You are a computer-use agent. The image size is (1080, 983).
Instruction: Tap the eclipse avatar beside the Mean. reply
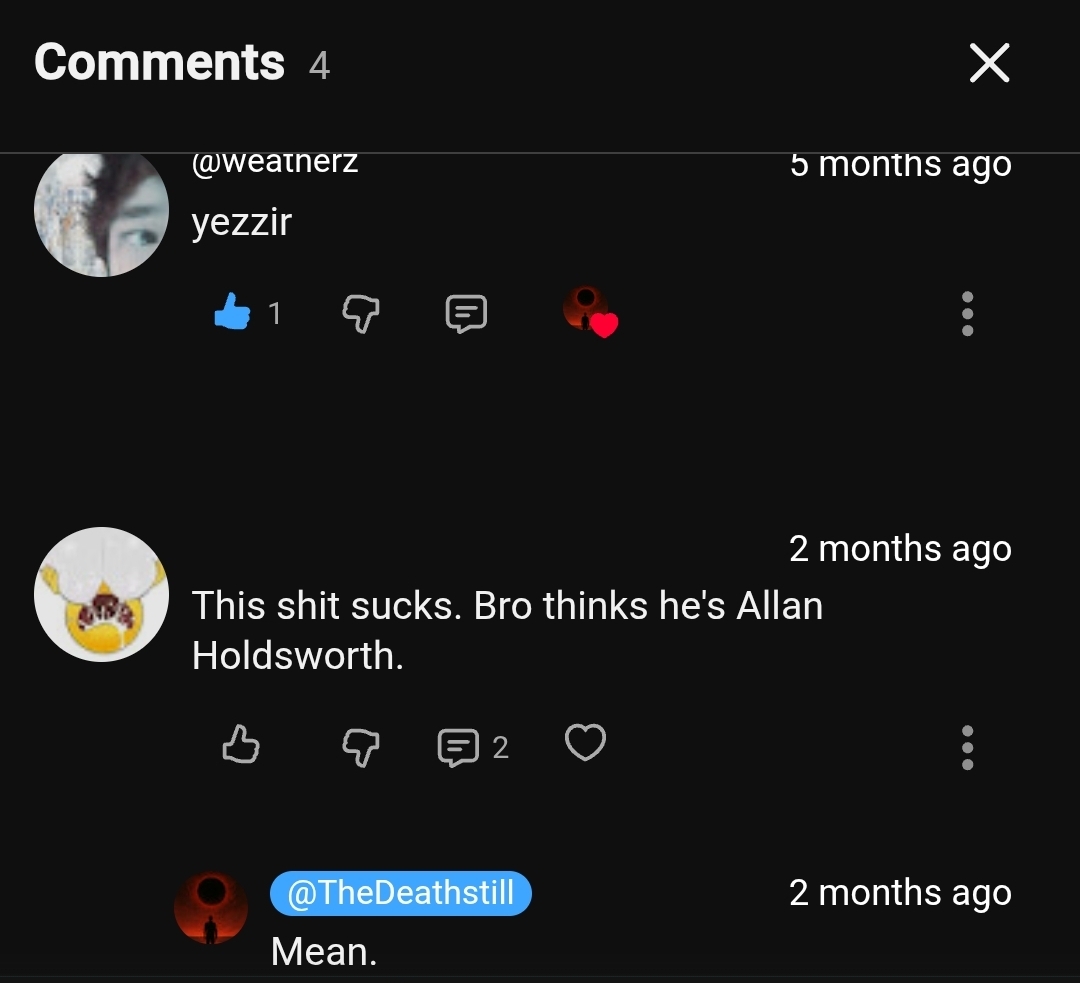(x=211, y=907)
